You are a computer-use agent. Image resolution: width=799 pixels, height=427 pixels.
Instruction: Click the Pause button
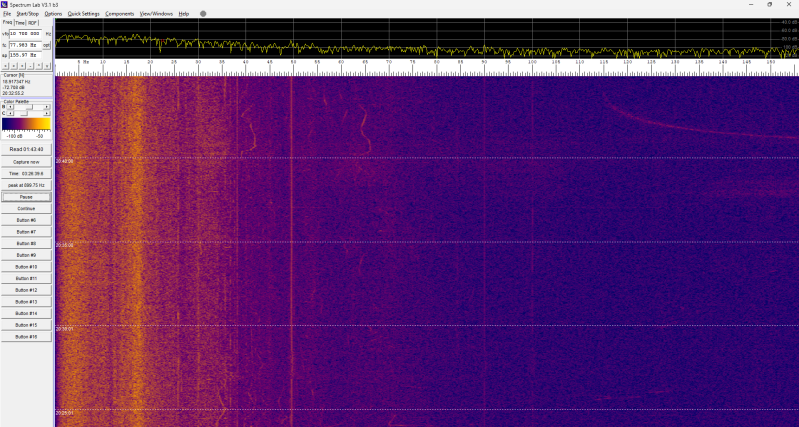coord(26,197)
